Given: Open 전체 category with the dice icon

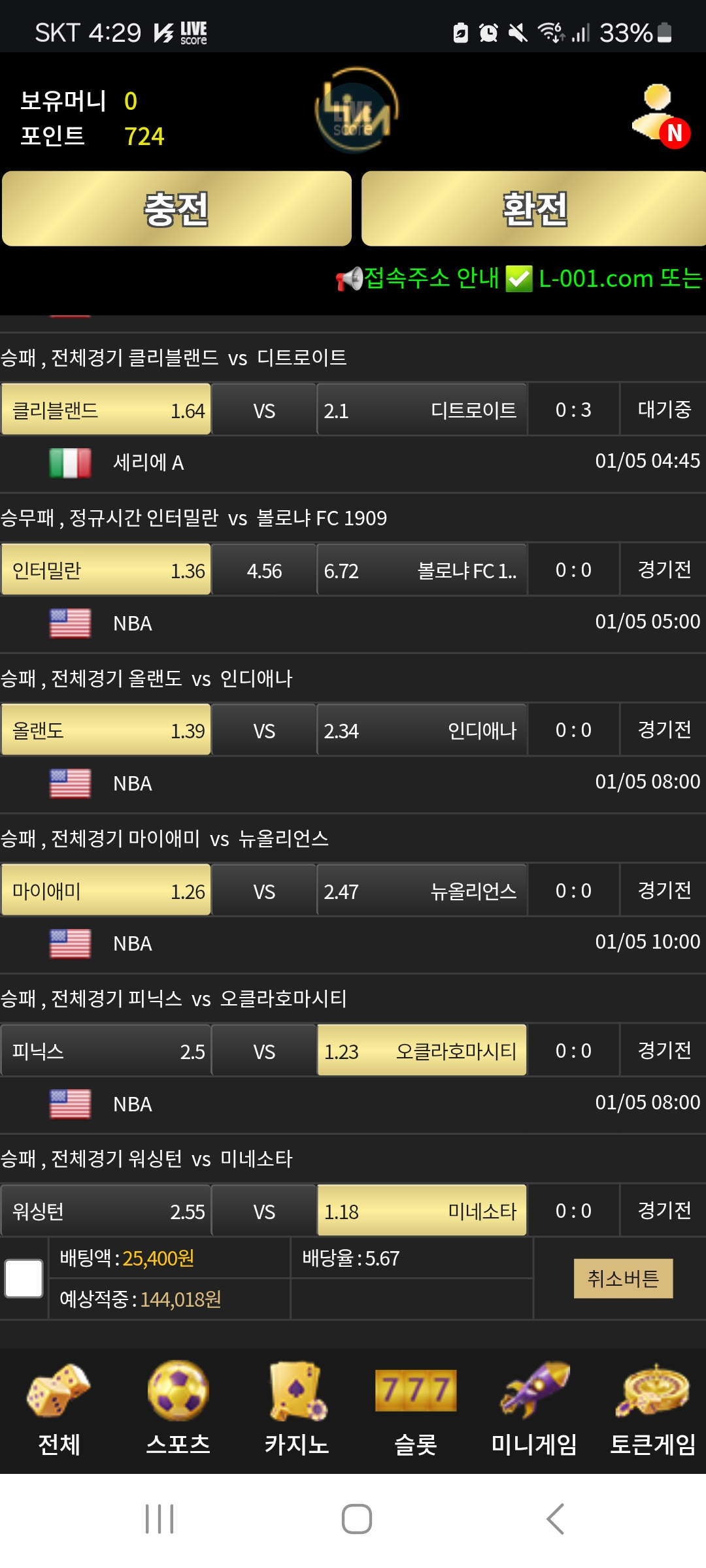Looking at the screenshot, I should coord(59,1409).
